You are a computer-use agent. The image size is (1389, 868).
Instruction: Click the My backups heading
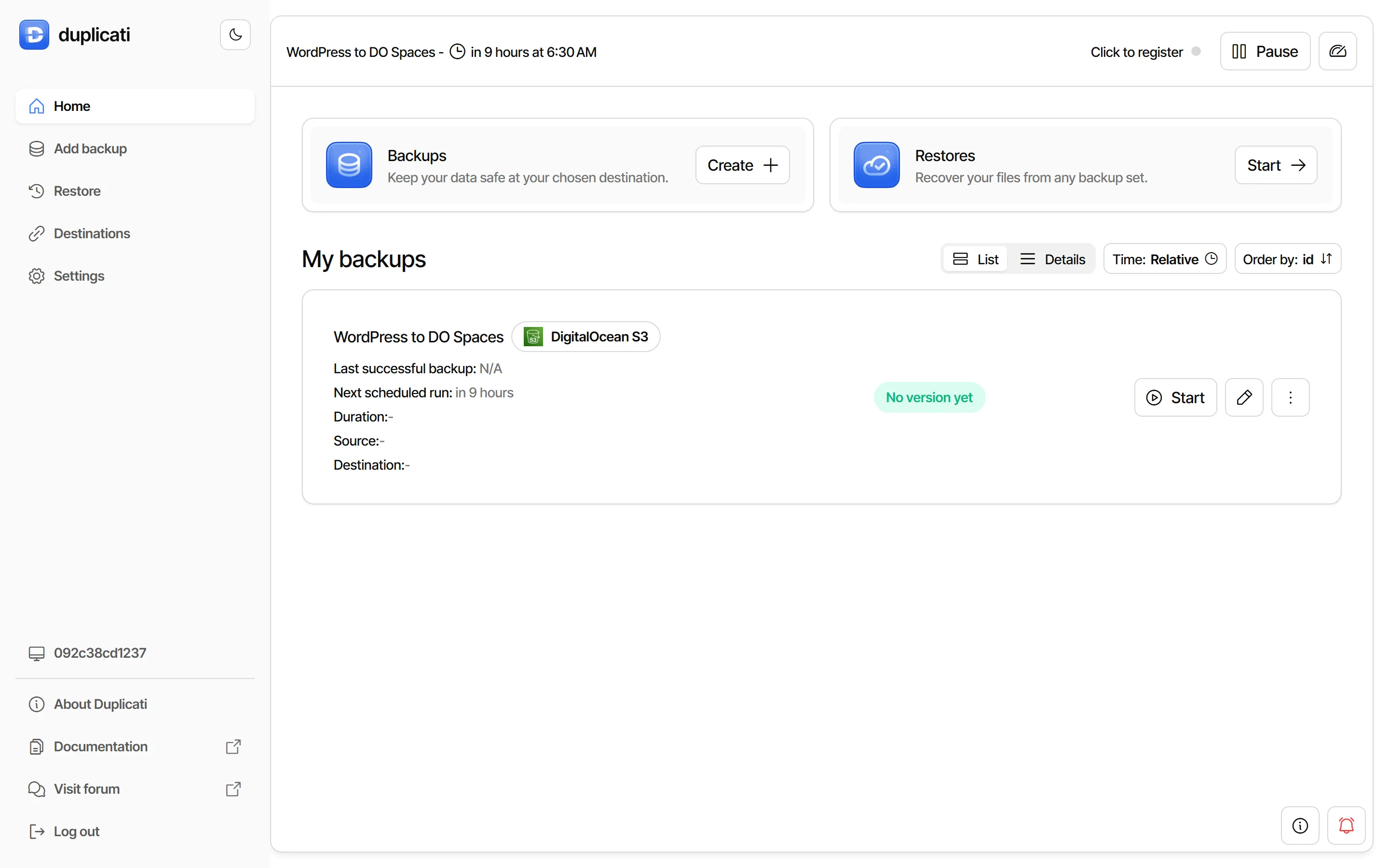364,259
